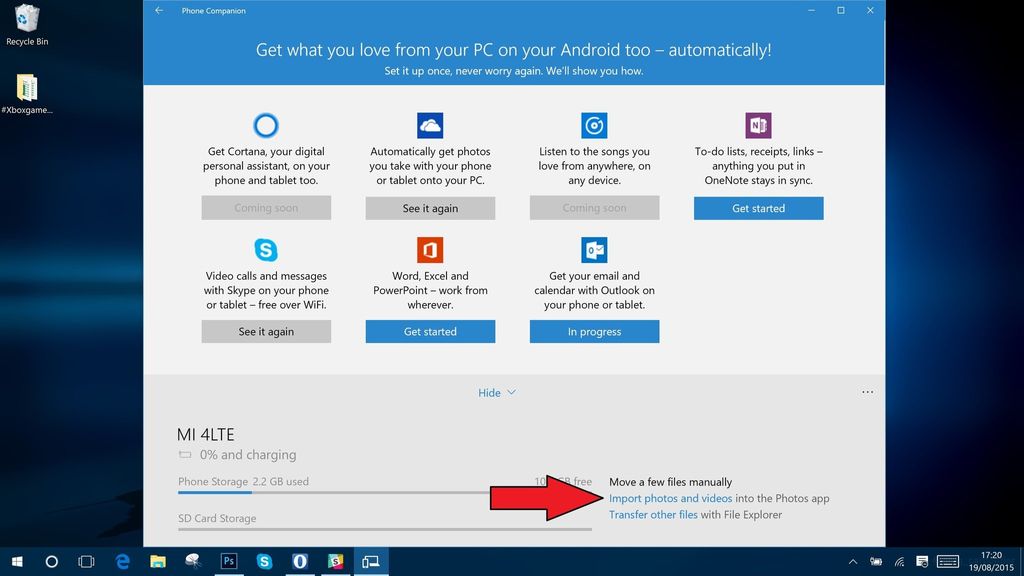Click the Outlook email and calendar icon
Image resolution: width=1024 pixels, height=576 pixels.
coord(594,250)
